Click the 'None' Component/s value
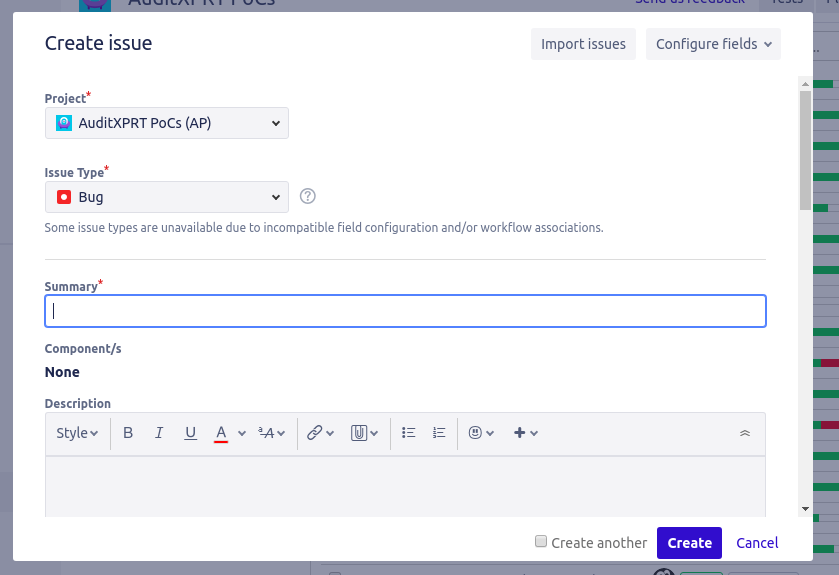839x575 pixels. pos(62,372)
